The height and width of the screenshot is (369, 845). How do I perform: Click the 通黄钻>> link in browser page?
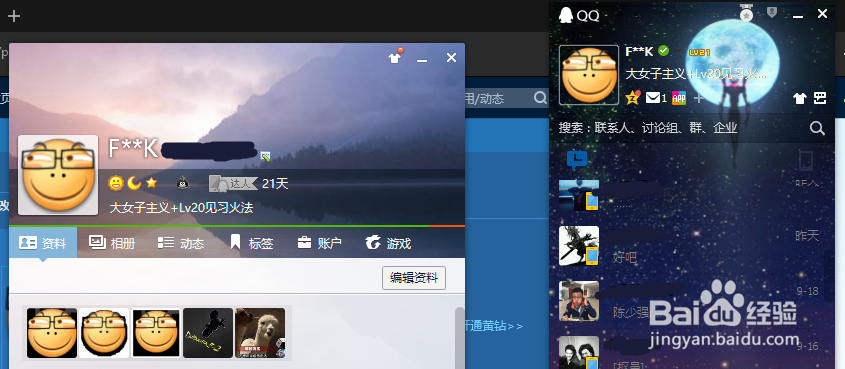click(494, 326)
